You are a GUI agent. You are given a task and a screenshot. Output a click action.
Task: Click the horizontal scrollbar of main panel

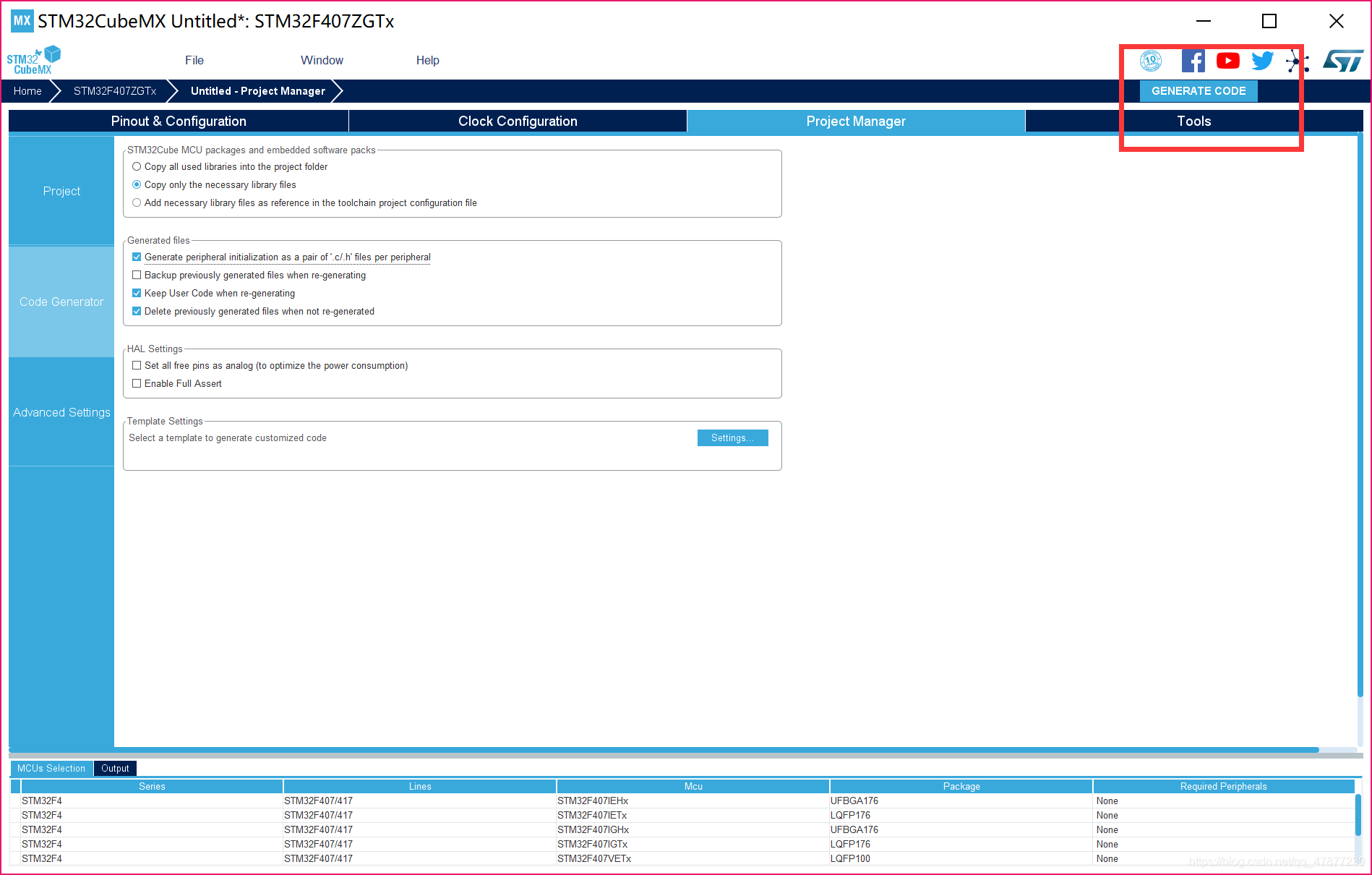[x=664, y=750]
